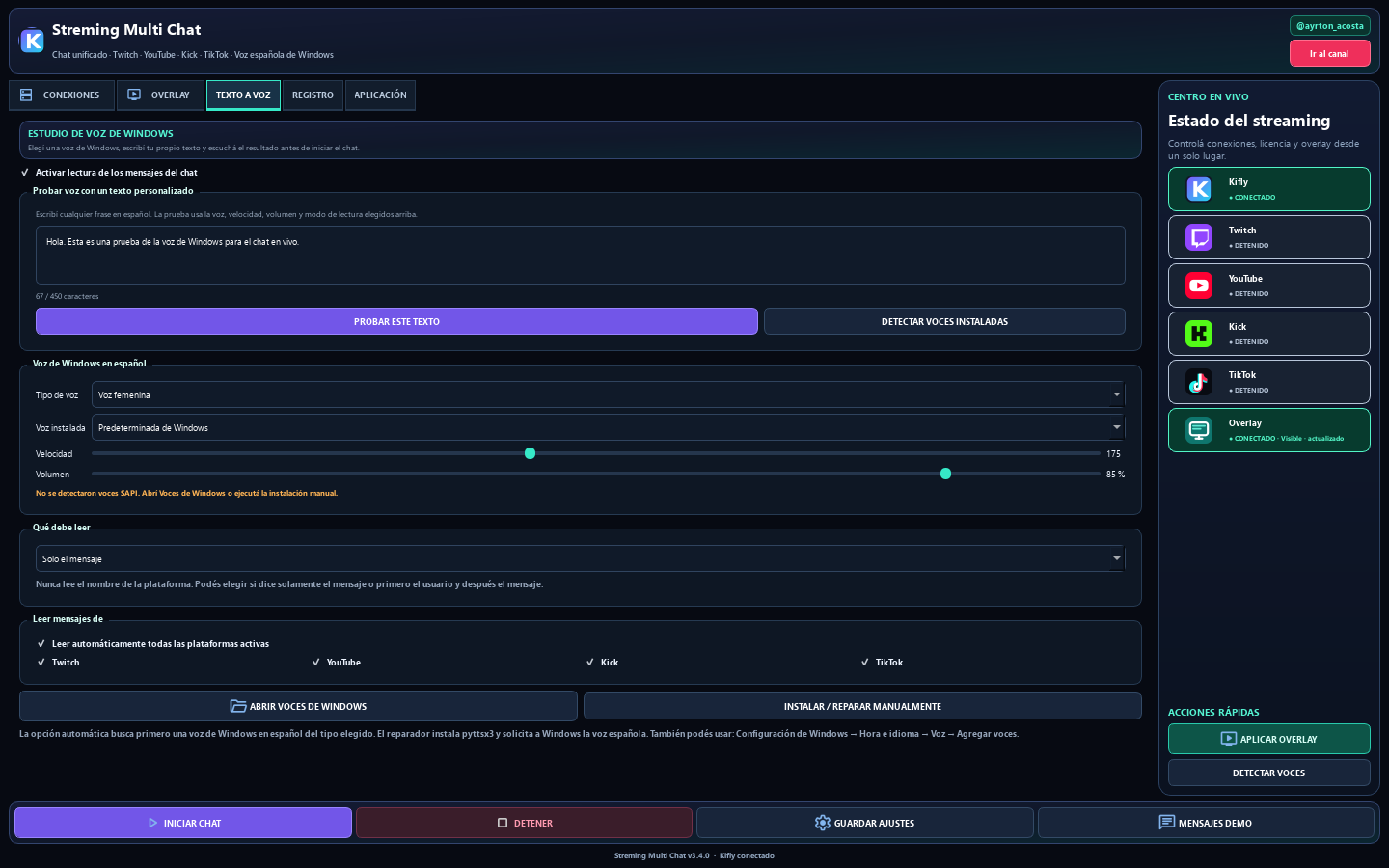The width and height of the screenshot is (1389, 868).
Task: Click the TikTok platform icon
Action: pyautogui.click(x=1199, y=382)
